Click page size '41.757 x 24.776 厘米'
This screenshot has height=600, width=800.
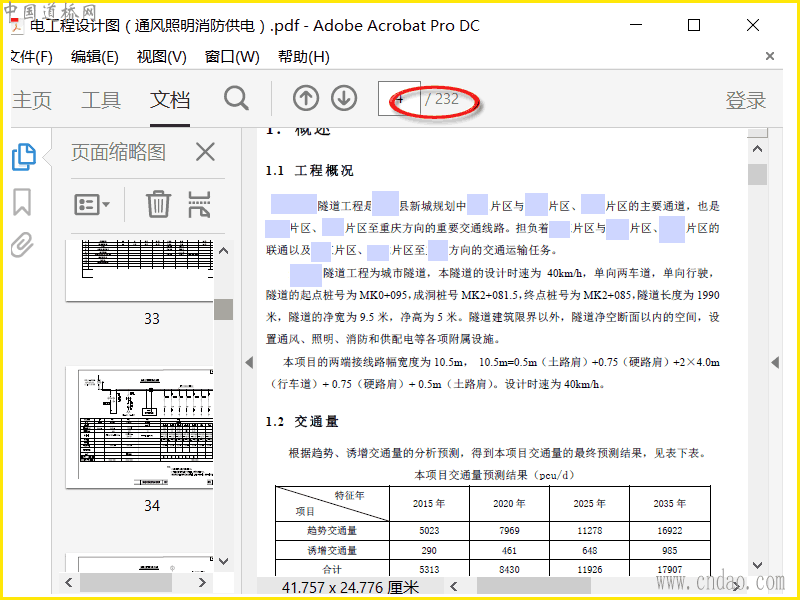350,588
